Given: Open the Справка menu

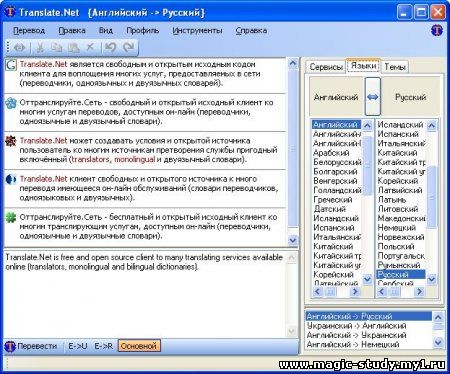Looking at the screenshot, I should (251, 31).
